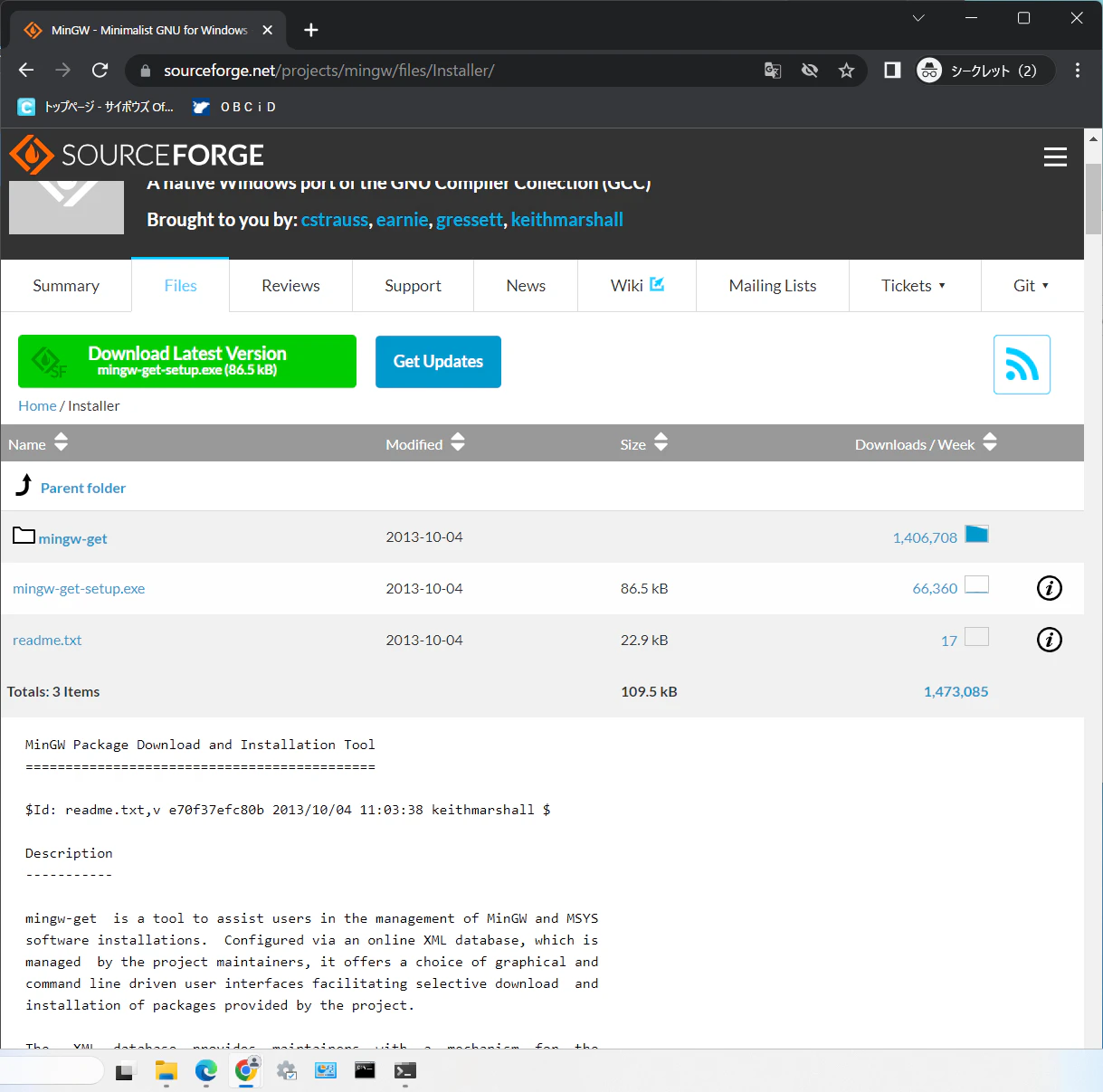Expand the Tickets dropdown

coord(915,286)
